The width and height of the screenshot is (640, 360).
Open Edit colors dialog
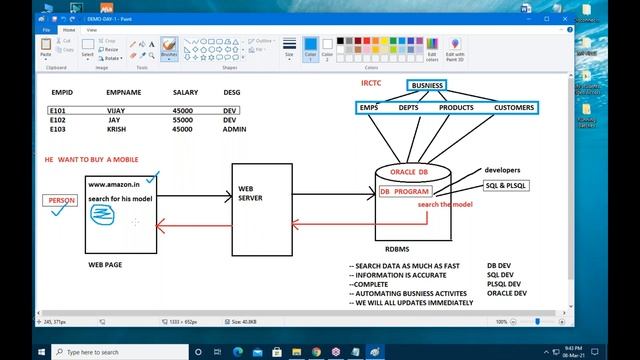[x=432, y=49]
